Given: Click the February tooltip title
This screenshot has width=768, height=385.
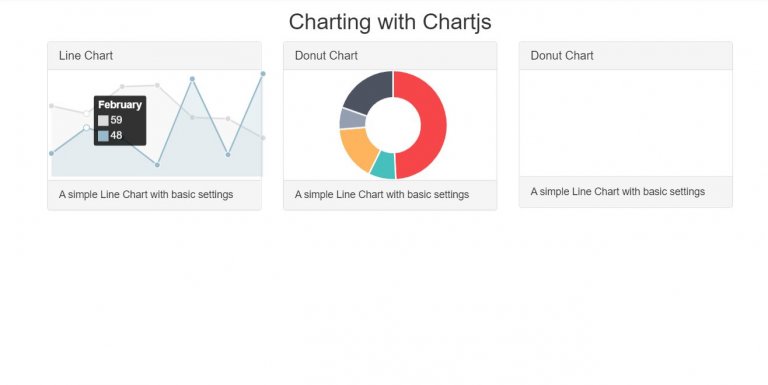Looking at the screenshot, I should pos(120,105).
